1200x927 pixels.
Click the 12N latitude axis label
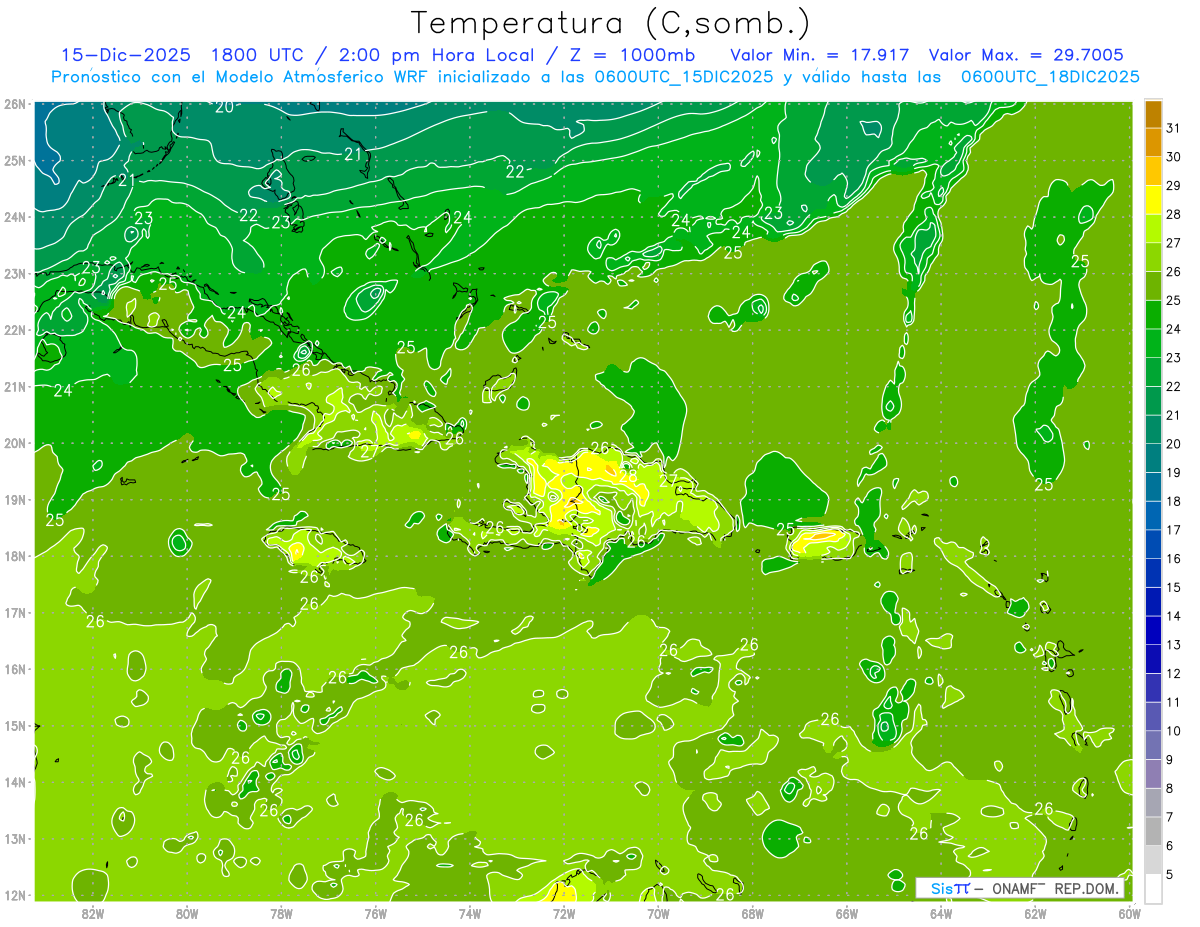[x=15, y=895]
